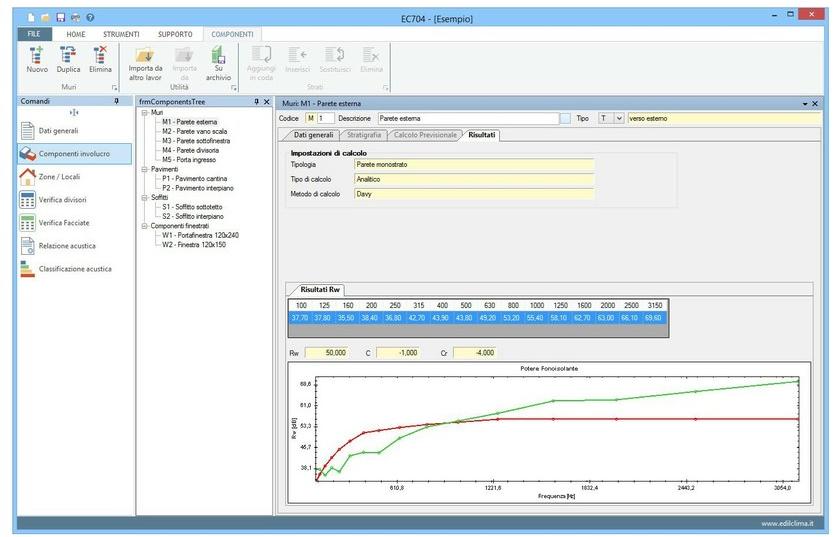Image resolution: width=834 pixels, height=537 pixels.
Task: Delete the wall using the Elimina icon
Action: (x=100, y=57)
